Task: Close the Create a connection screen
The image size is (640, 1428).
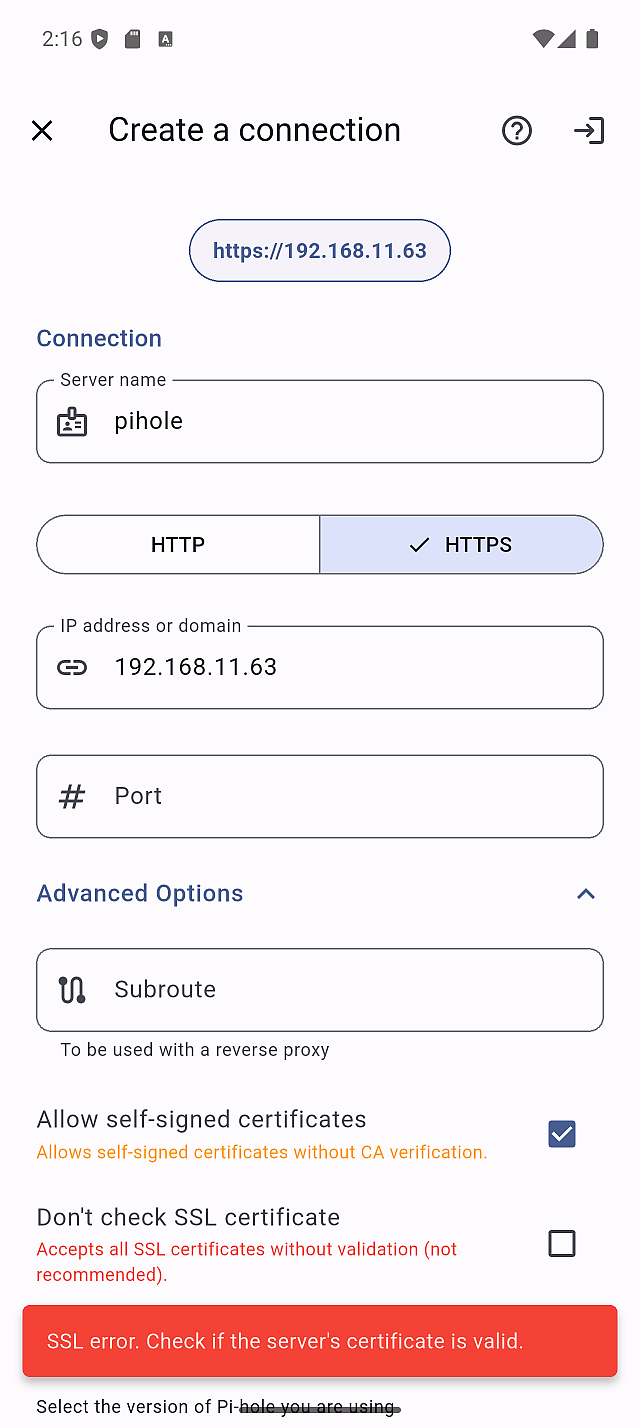Action: click(x=42, y=131)
